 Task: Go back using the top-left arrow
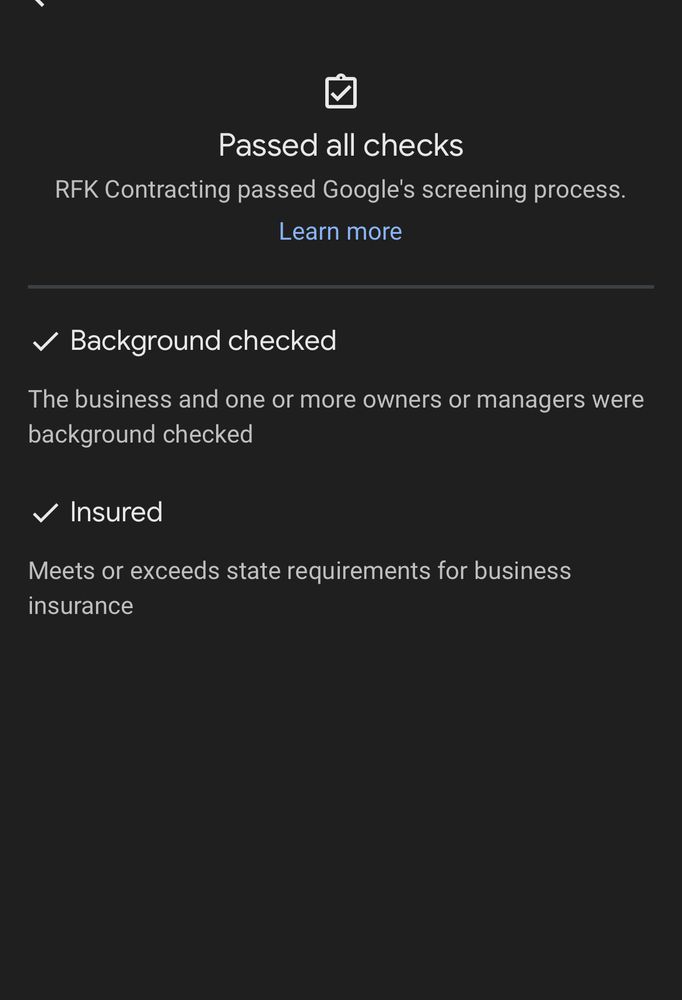pos(38,3)
